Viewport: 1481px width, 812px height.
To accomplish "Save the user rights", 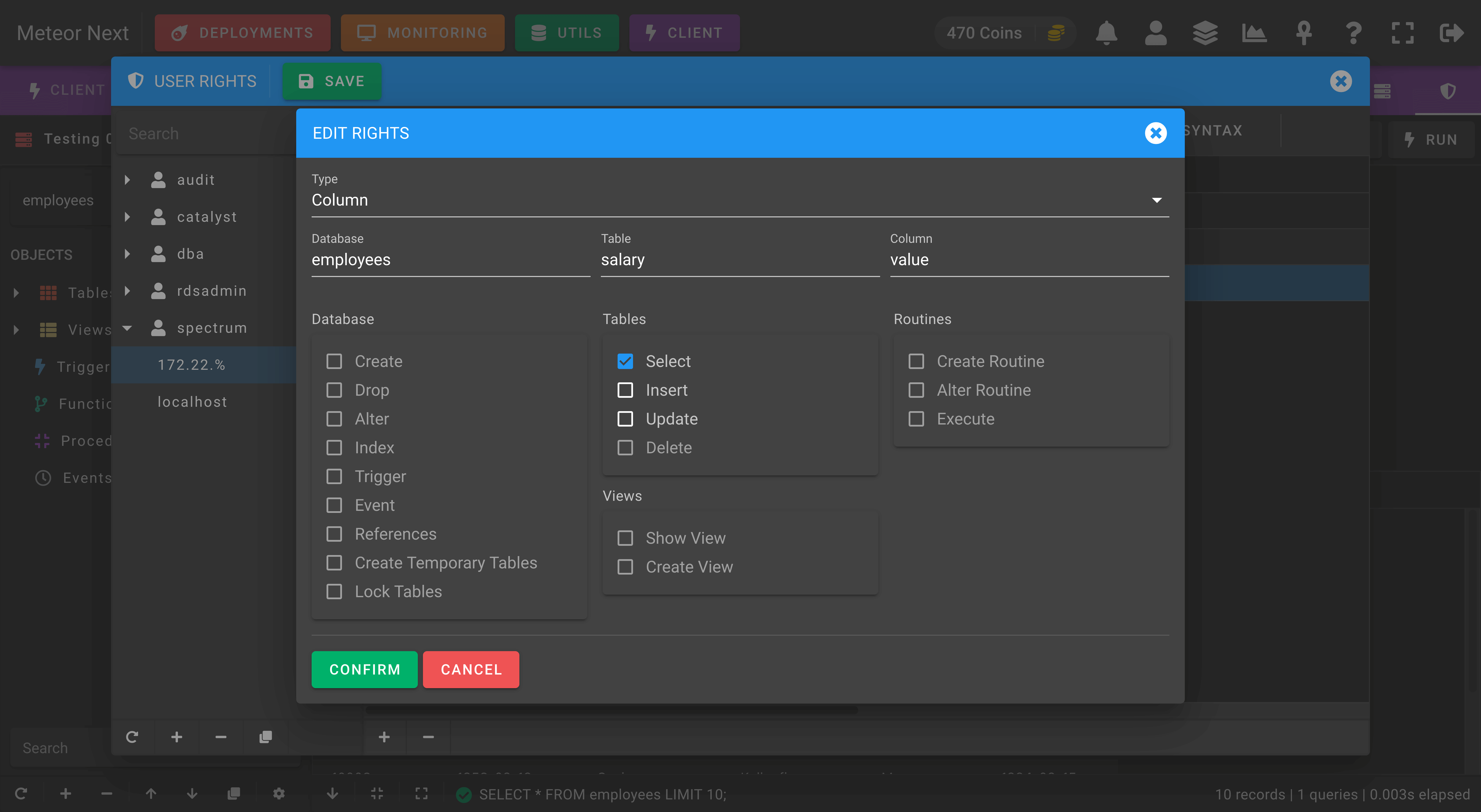I will [332, 81].
